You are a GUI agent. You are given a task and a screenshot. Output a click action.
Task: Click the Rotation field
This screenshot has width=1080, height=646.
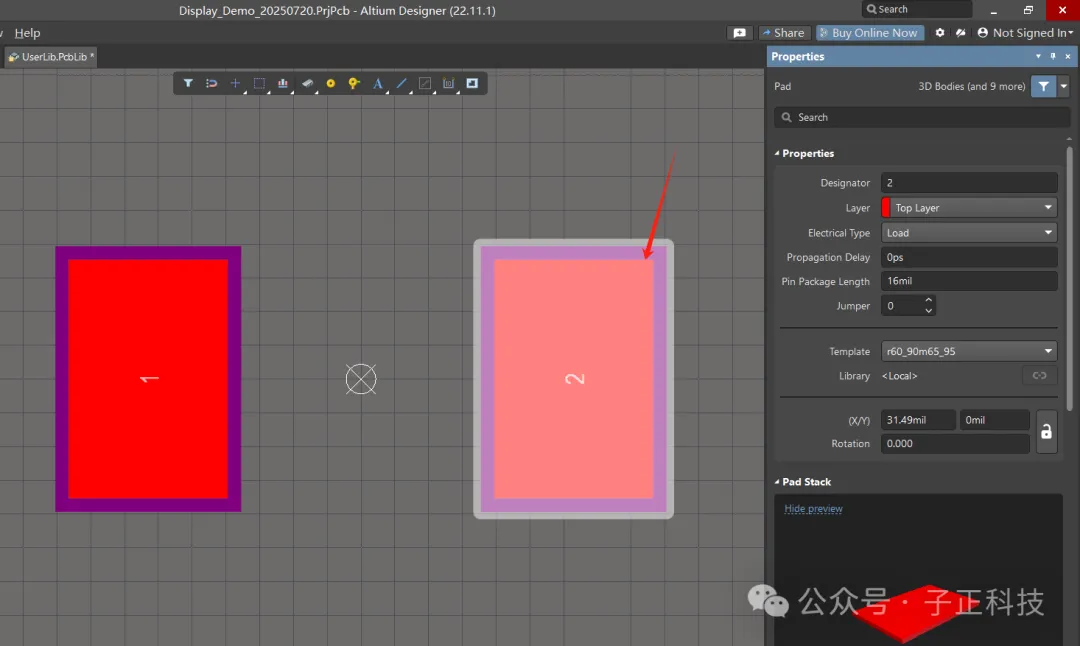pyautogui.click(x=955, y=444)
